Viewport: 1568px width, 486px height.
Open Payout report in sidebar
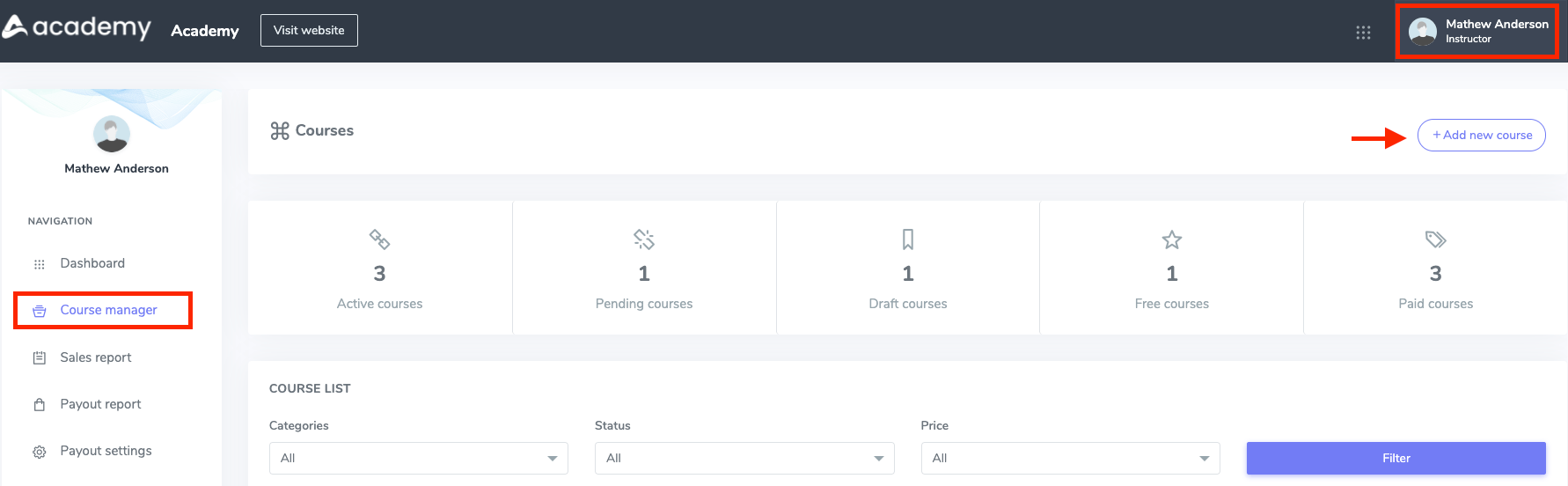click(x=100, y=404)
